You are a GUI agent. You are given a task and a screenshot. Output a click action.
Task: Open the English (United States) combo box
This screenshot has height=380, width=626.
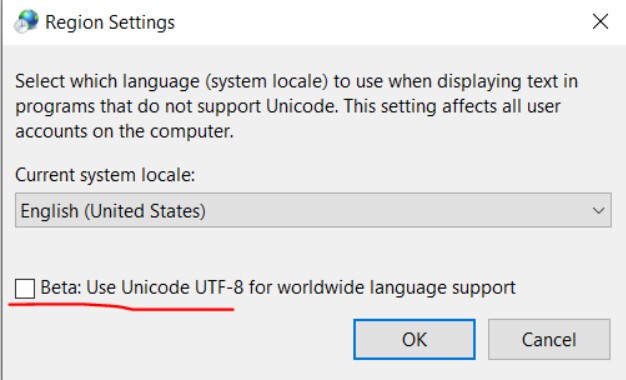(313, 210)
